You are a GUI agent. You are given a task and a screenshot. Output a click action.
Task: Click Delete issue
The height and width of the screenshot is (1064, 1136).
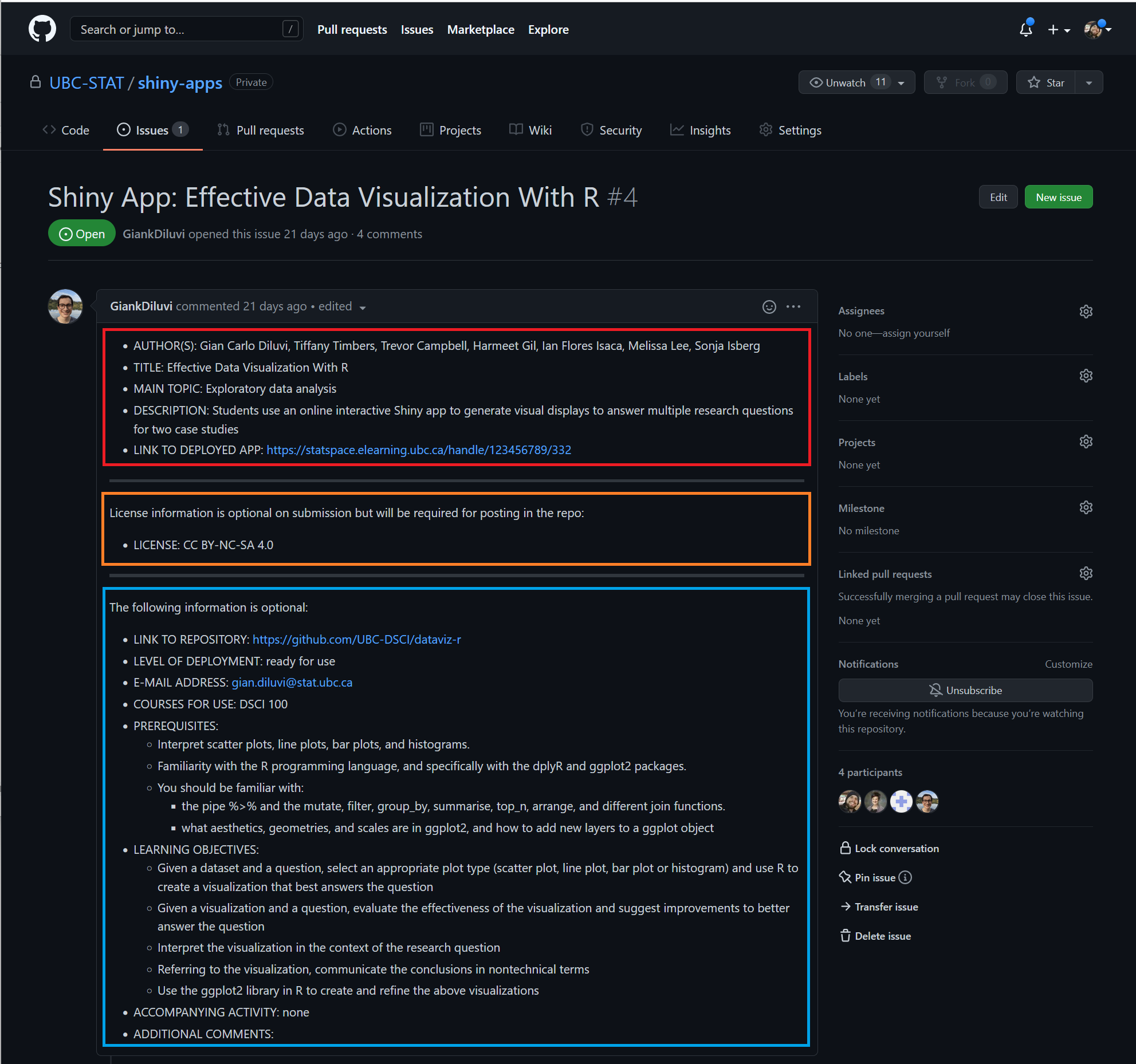click(x=876, y=936)
